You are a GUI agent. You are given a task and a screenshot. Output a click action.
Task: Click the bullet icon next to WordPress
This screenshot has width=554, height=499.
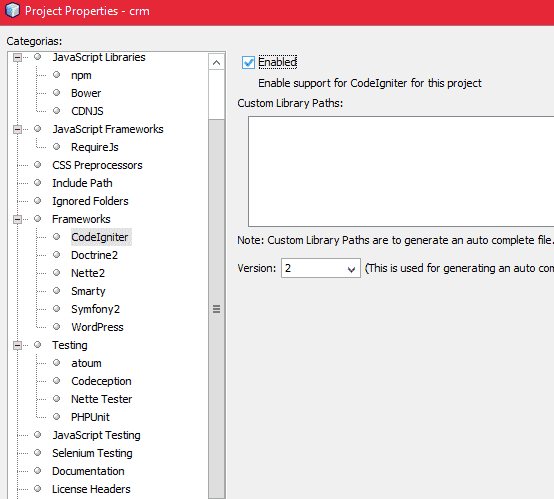tap(57, 327)
